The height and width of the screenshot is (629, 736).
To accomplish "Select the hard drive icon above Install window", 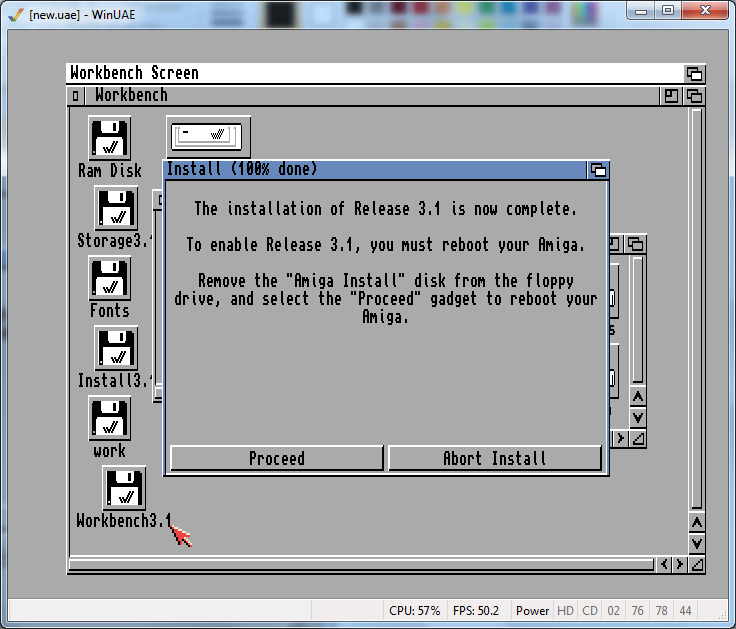I will [208, 137].
